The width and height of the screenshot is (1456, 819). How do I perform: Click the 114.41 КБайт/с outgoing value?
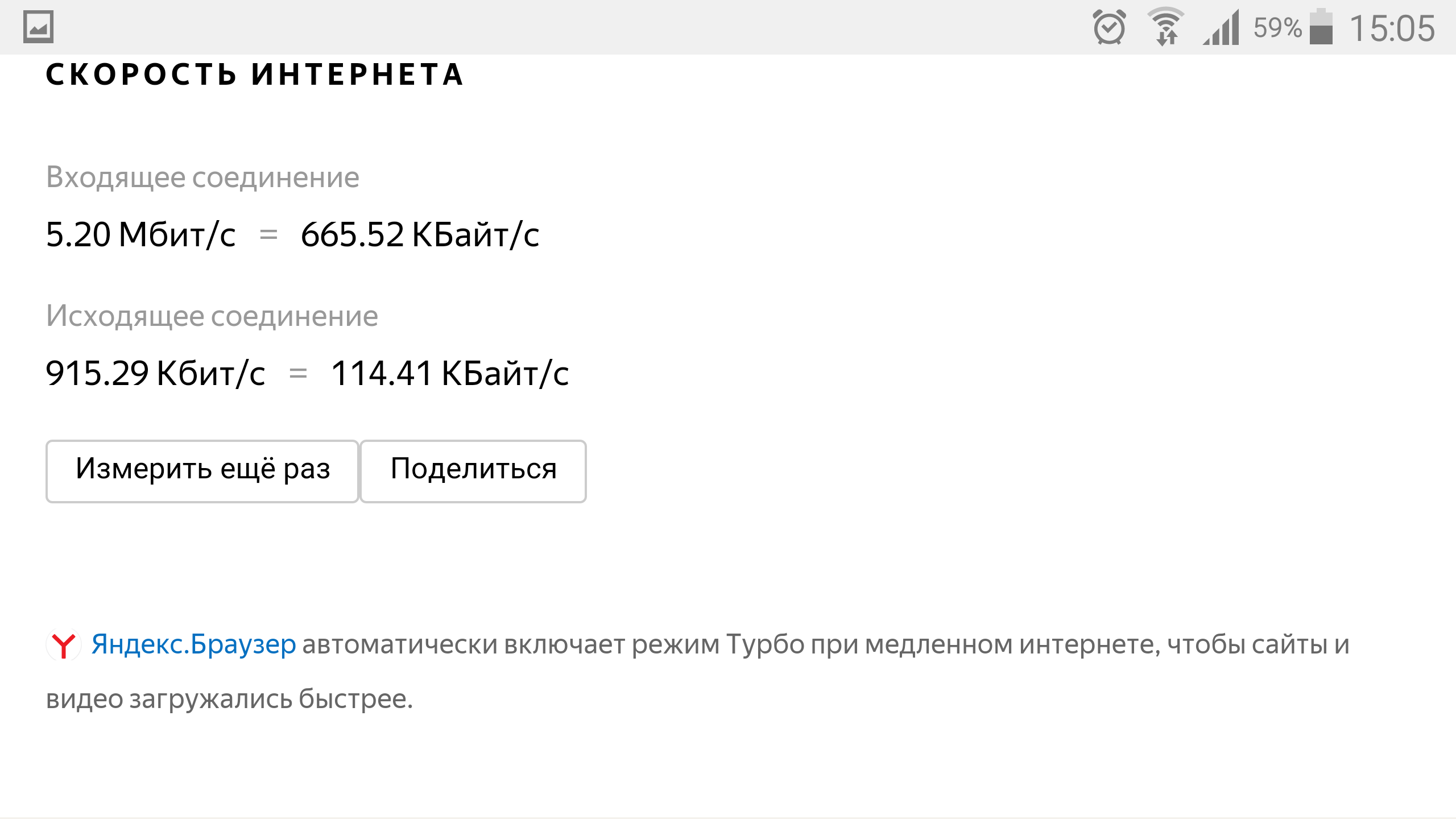[450, 374]
